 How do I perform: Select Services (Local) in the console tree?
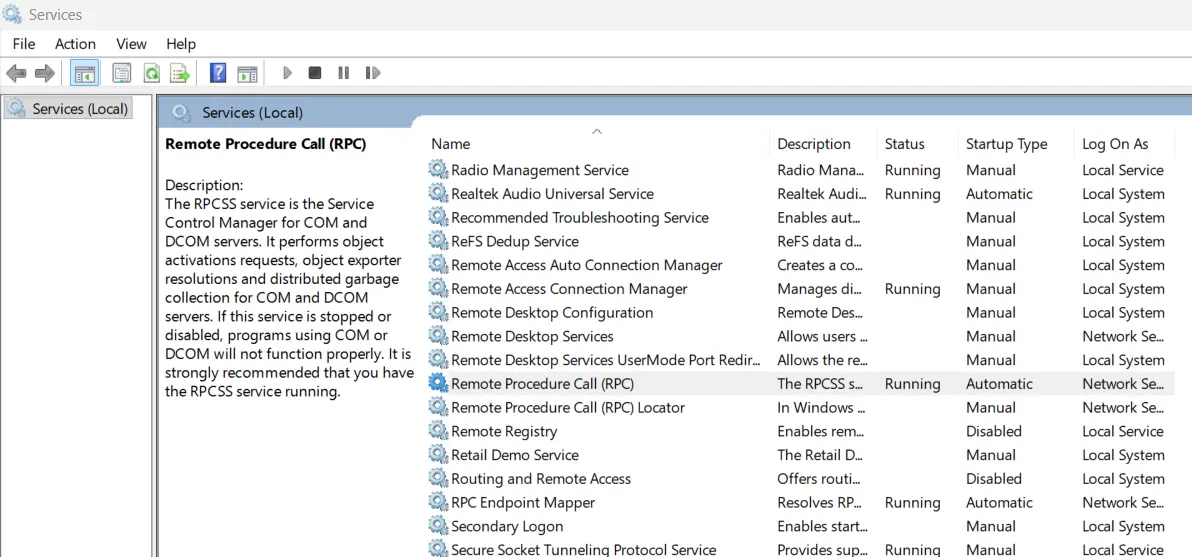pyautogui.click(x=79, y=109)
